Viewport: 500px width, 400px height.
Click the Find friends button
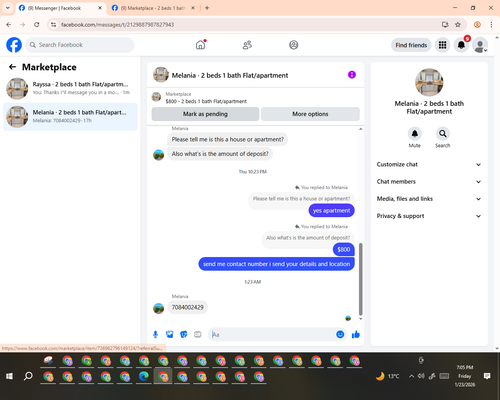pyautogui.click(x=411, y=45)
